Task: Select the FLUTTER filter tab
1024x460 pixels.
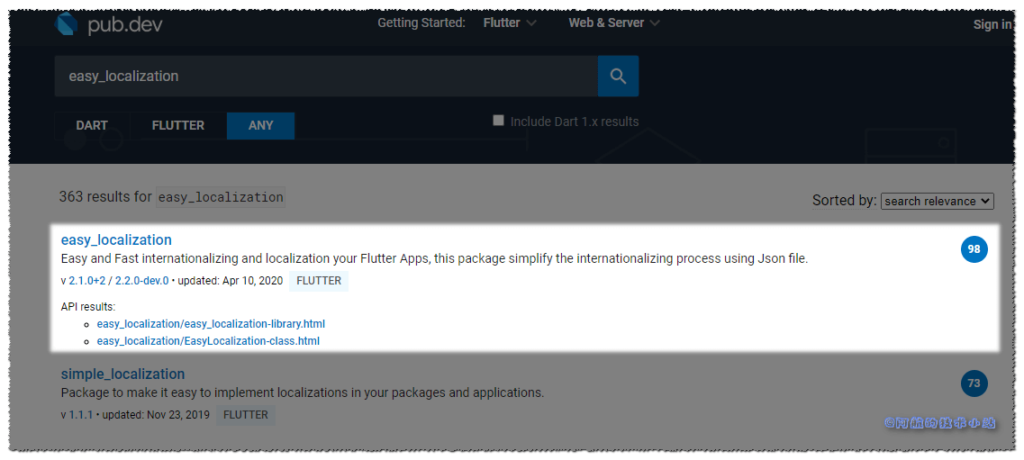Action: (178, 126)
